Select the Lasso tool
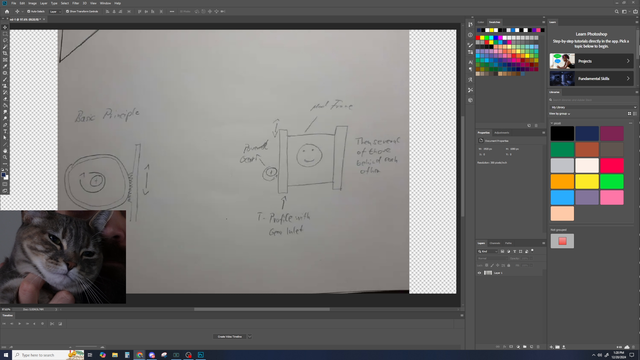The width and height of the screenshot is (640, 360). point(5,40)
